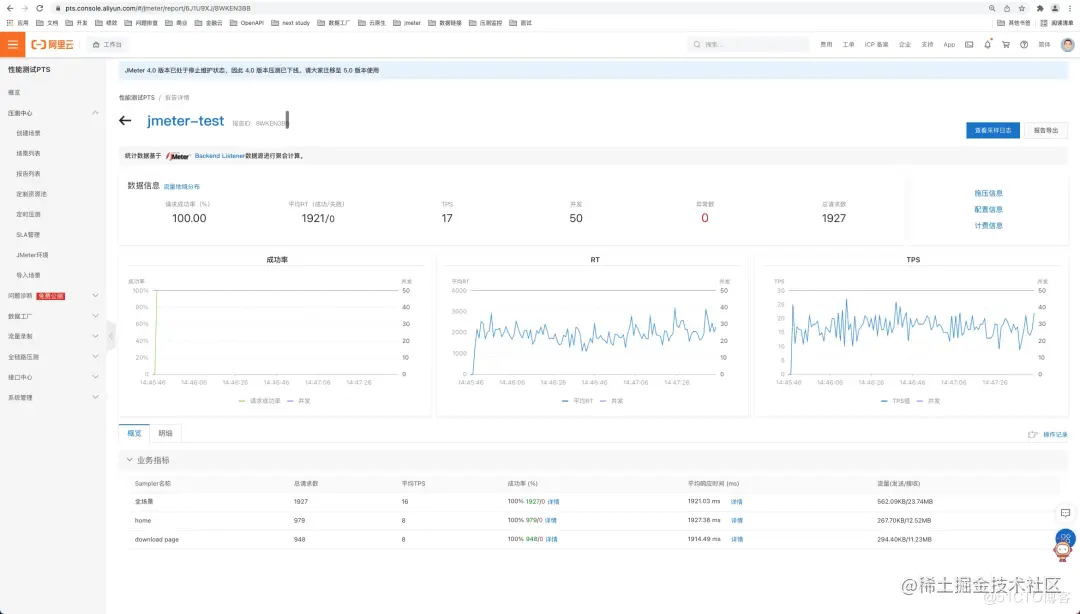Open the chat feedback icon at right edge
The image size is (1080, 614).
click(x=1065, y=513)
